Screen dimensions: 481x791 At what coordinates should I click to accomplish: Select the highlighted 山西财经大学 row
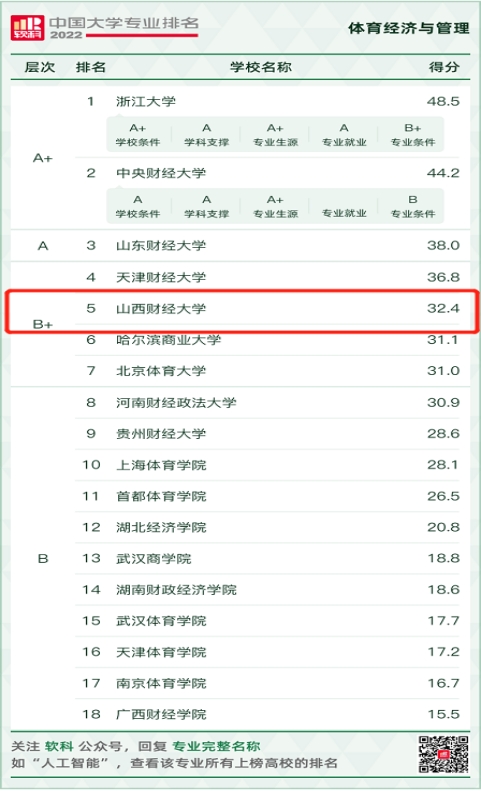pos(241,310)
